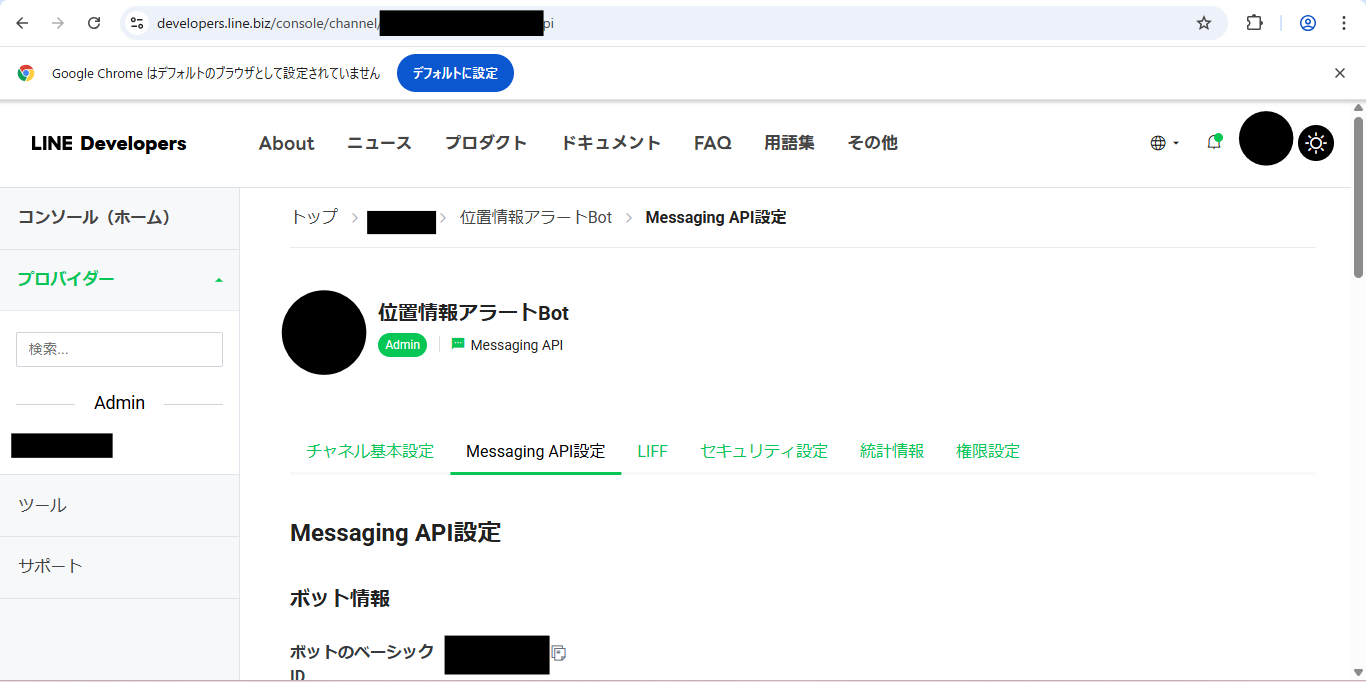Click the ボット情報 heading text

coord(340,598)
